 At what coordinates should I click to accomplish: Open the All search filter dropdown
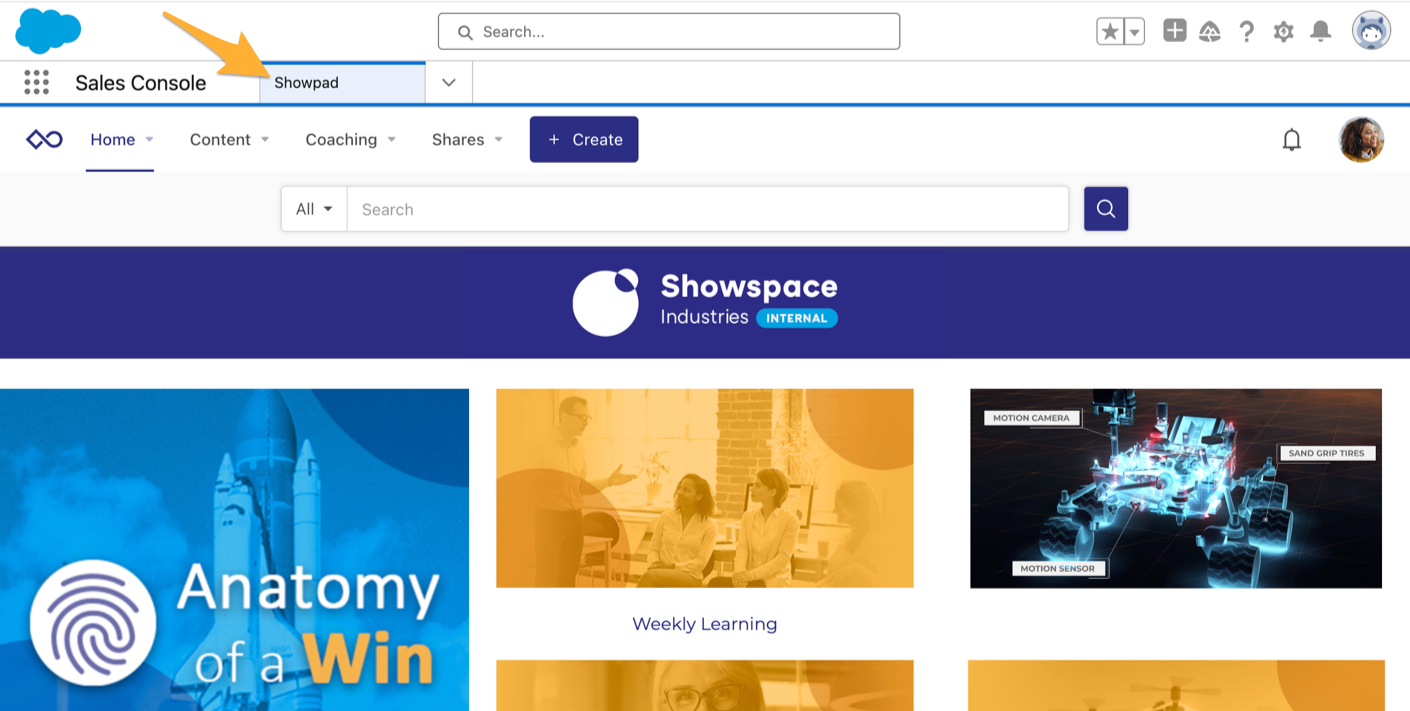pyautogui.click(x=314, y=209)
